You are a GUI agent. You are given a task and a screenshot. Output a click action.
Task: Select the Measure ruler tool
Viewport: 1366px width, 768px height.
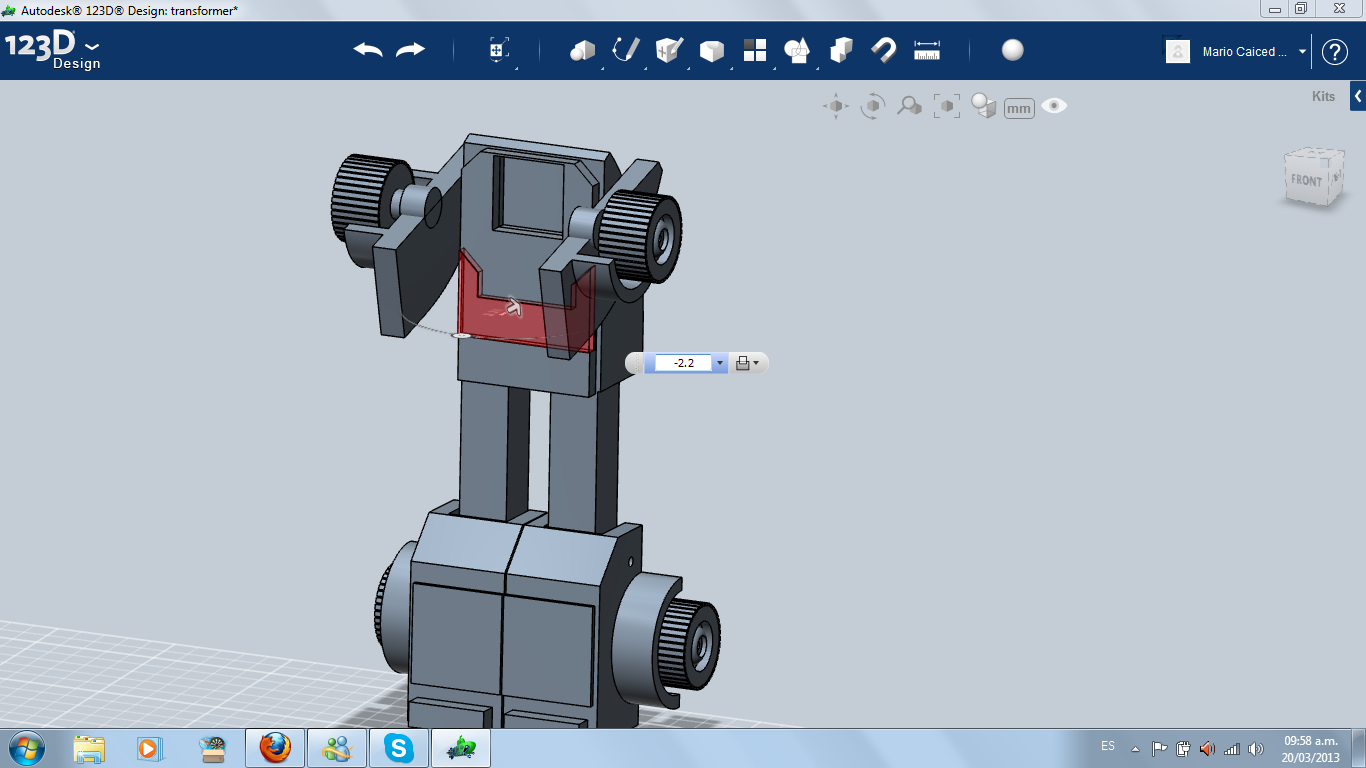coord(927,50)
